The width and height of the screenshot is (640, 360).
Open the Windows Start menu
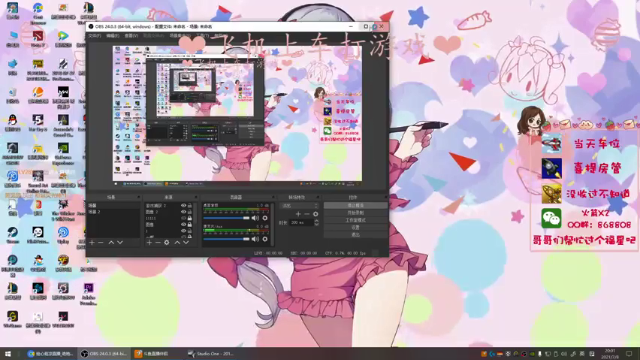8,353
